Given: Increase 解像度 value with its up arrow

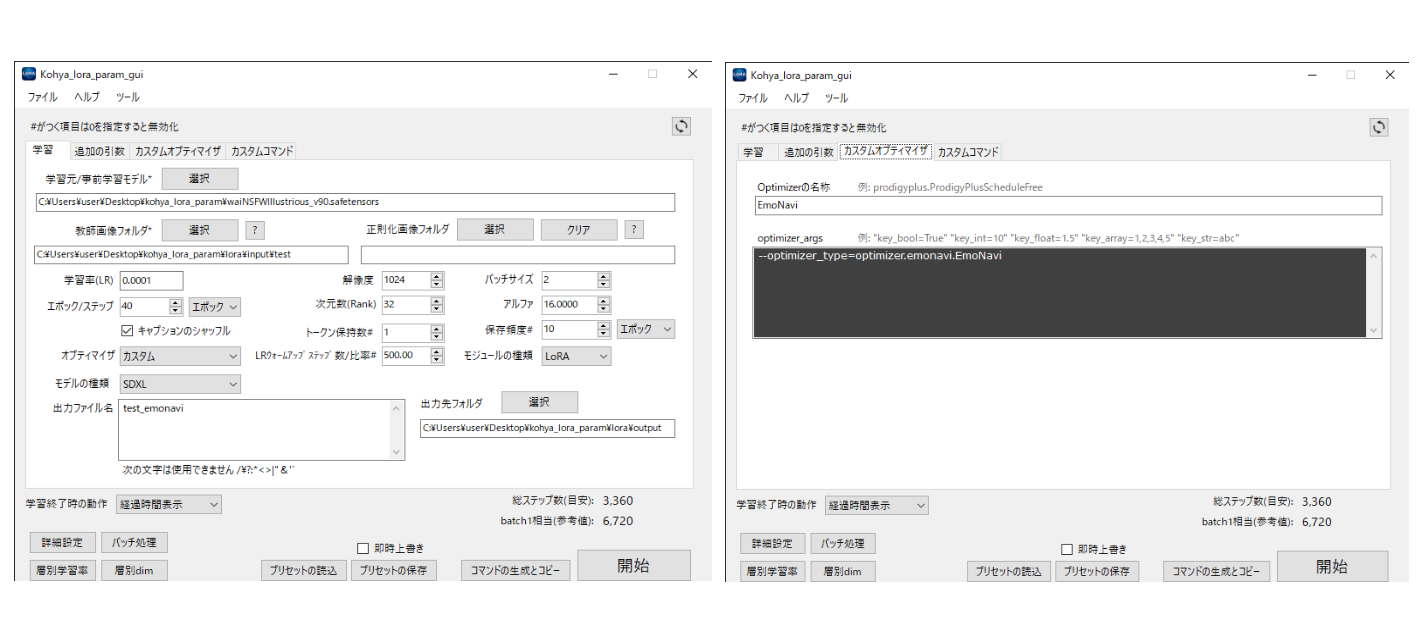Looking at the screenshot, I should click(x=436, y=276).
